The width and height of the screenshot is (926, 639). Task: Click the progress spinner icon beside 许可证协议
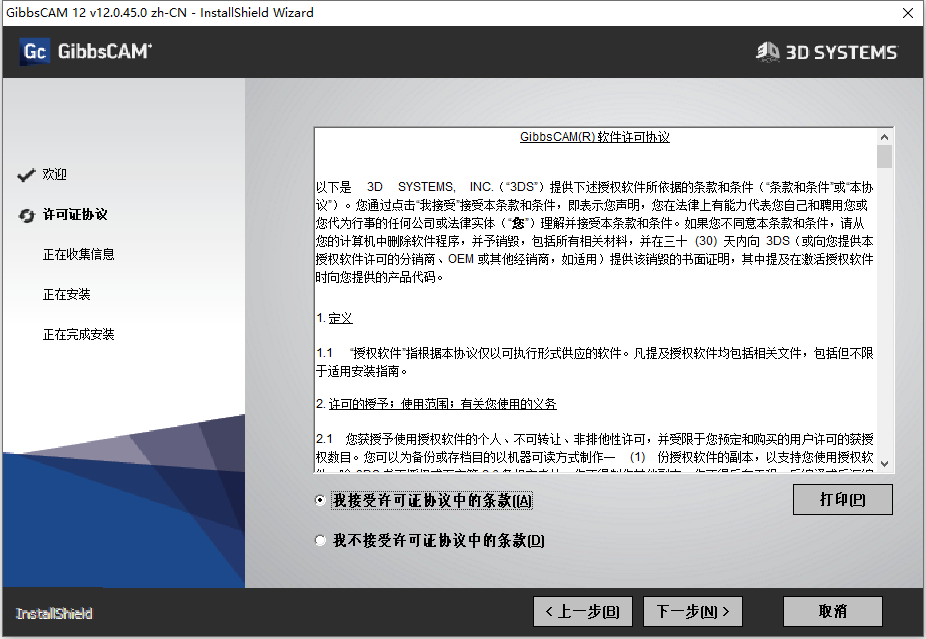tap(27, 216)
